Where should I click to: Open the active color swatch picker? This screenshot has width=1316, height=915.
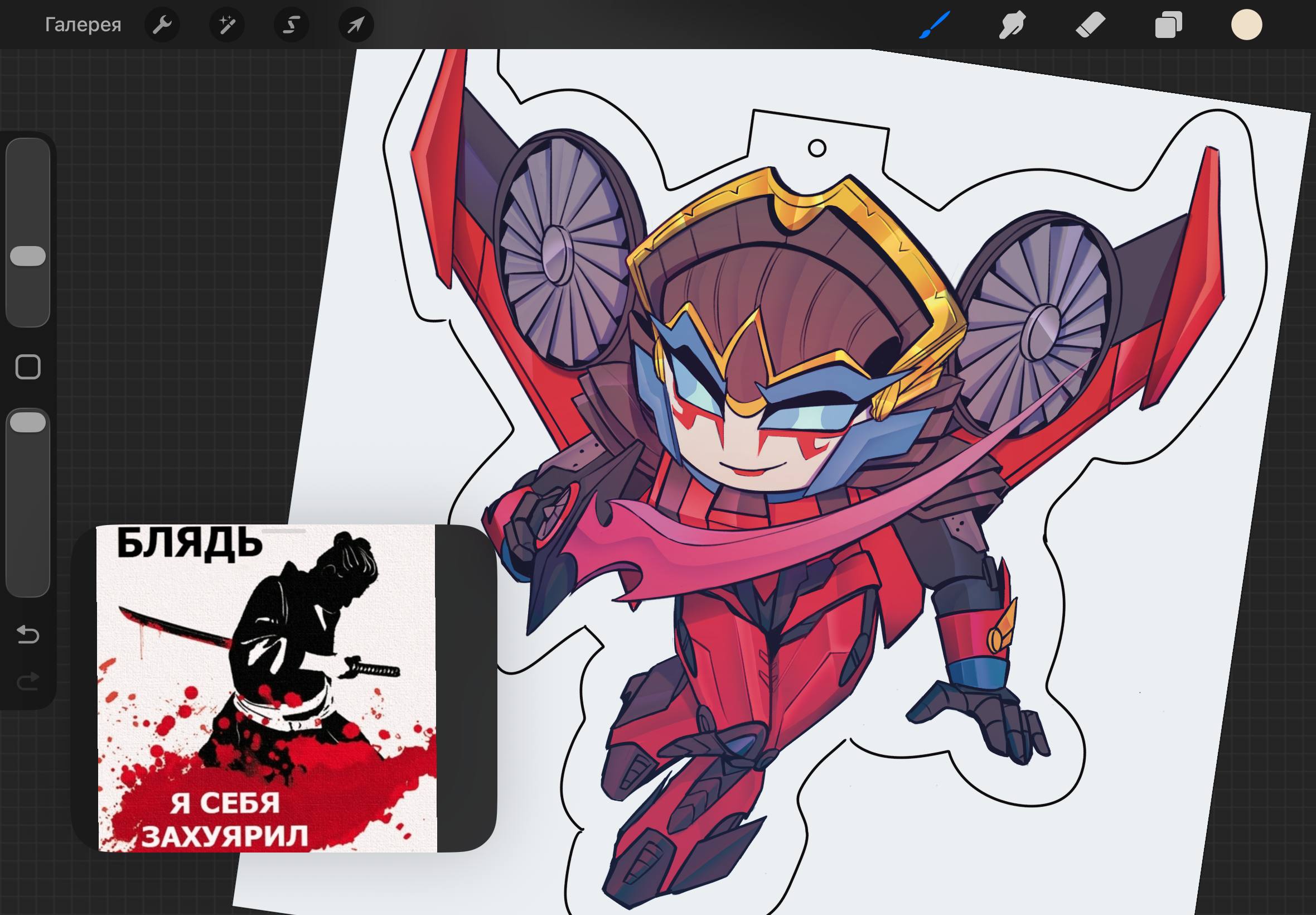pos(1247,25)
